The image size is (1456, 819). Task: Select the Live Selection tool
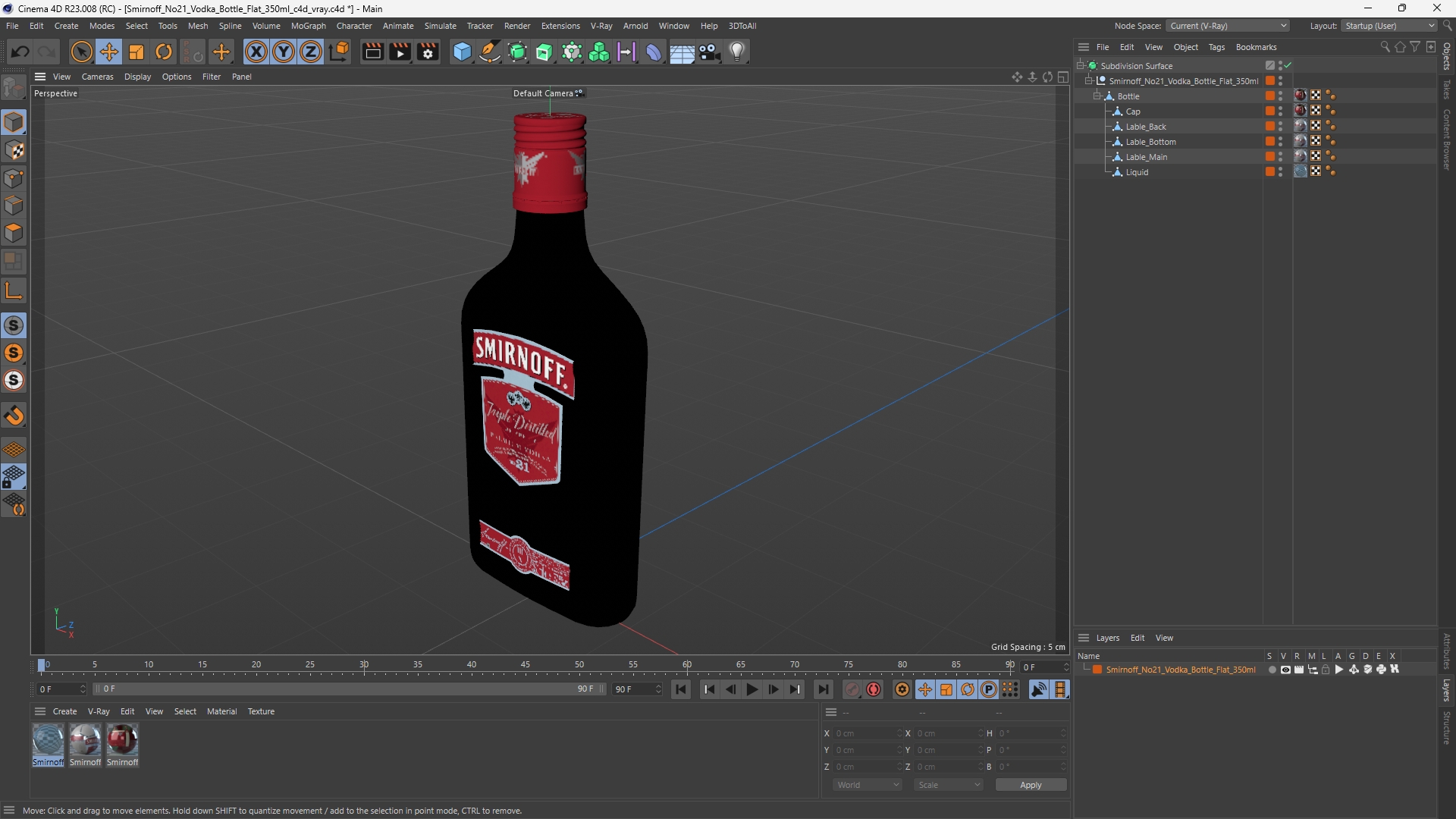(x=81, y=52)
